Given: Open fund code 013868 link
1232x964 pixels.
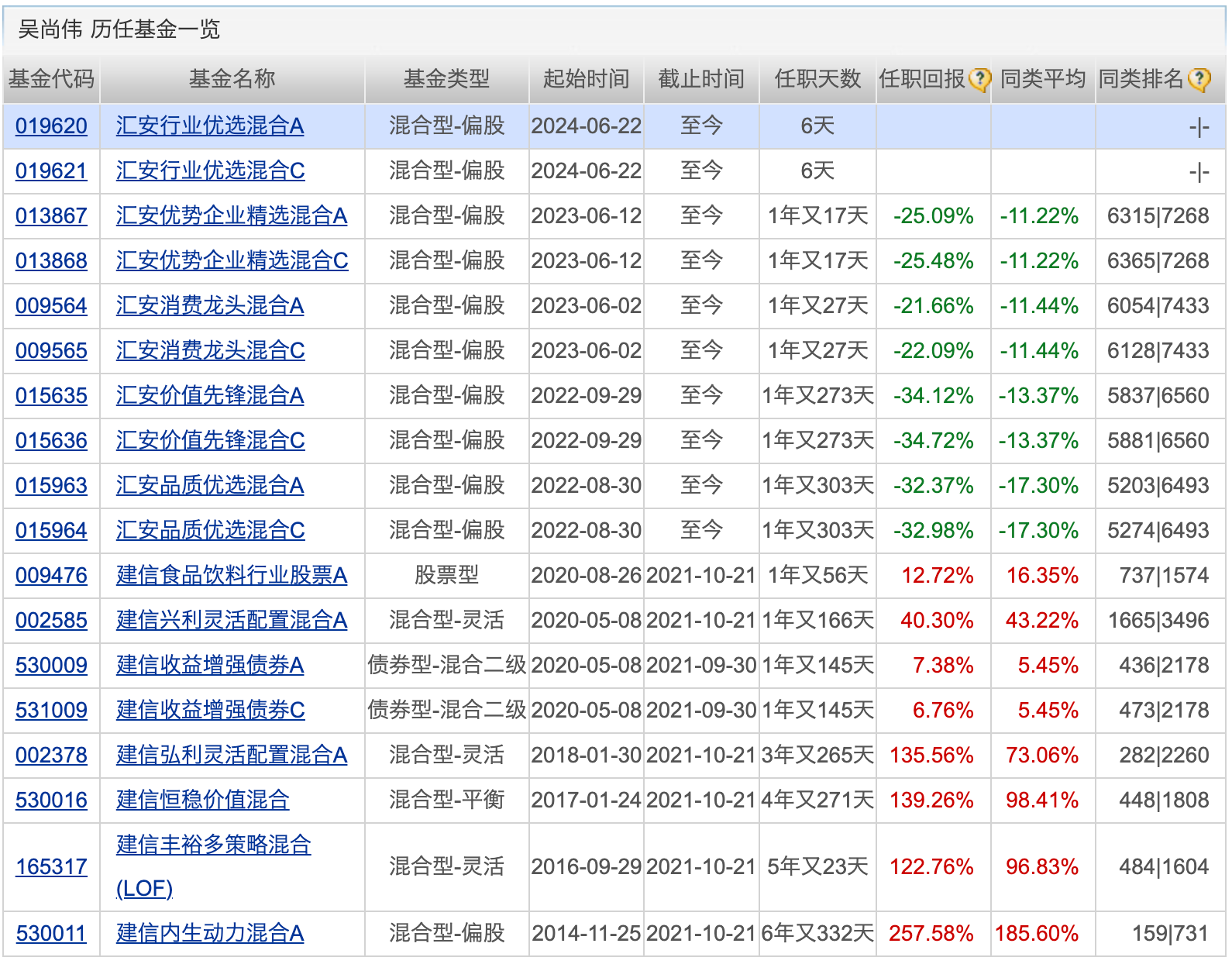Looking at the screenshot, I should (x=51, y=260).
